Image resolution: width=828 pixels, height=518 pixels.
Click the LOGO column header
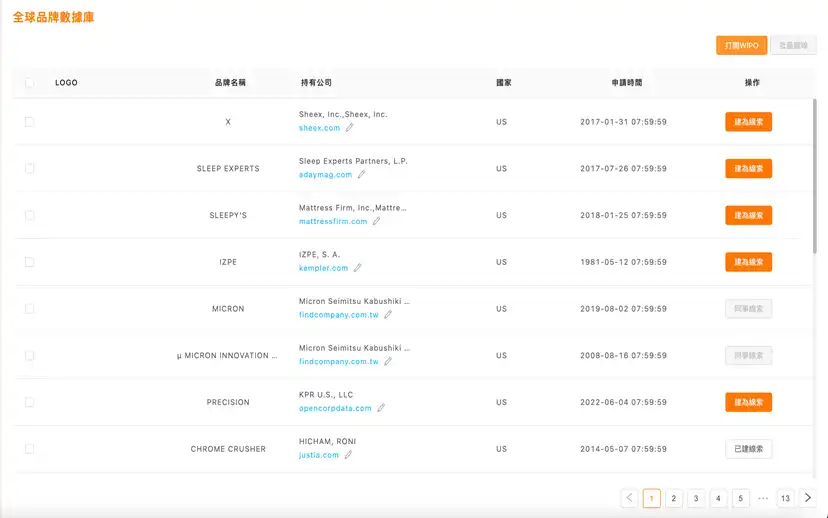[66, 82]
